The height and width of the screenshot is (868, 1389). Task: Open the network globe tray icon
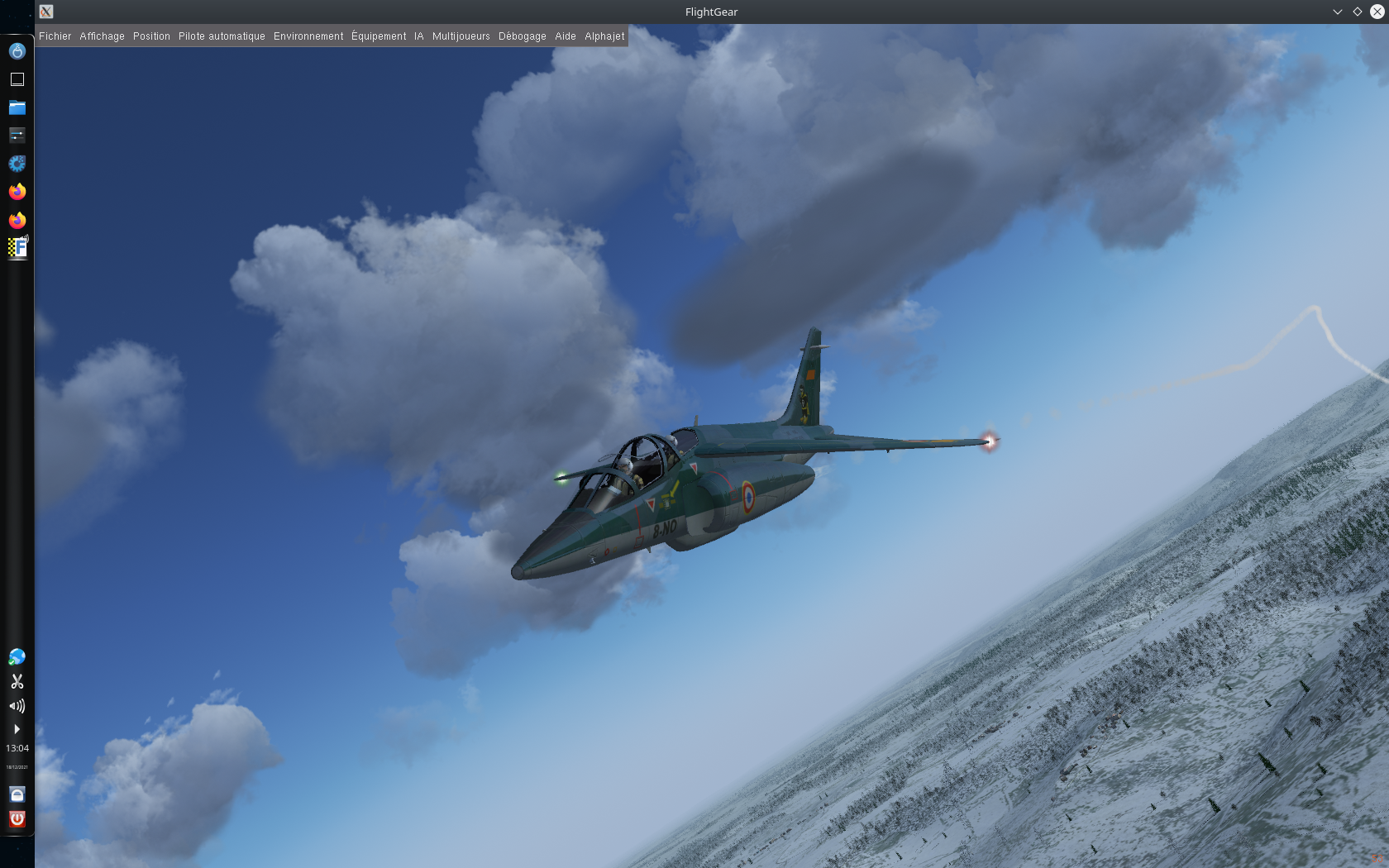click(x=17, y=657)
